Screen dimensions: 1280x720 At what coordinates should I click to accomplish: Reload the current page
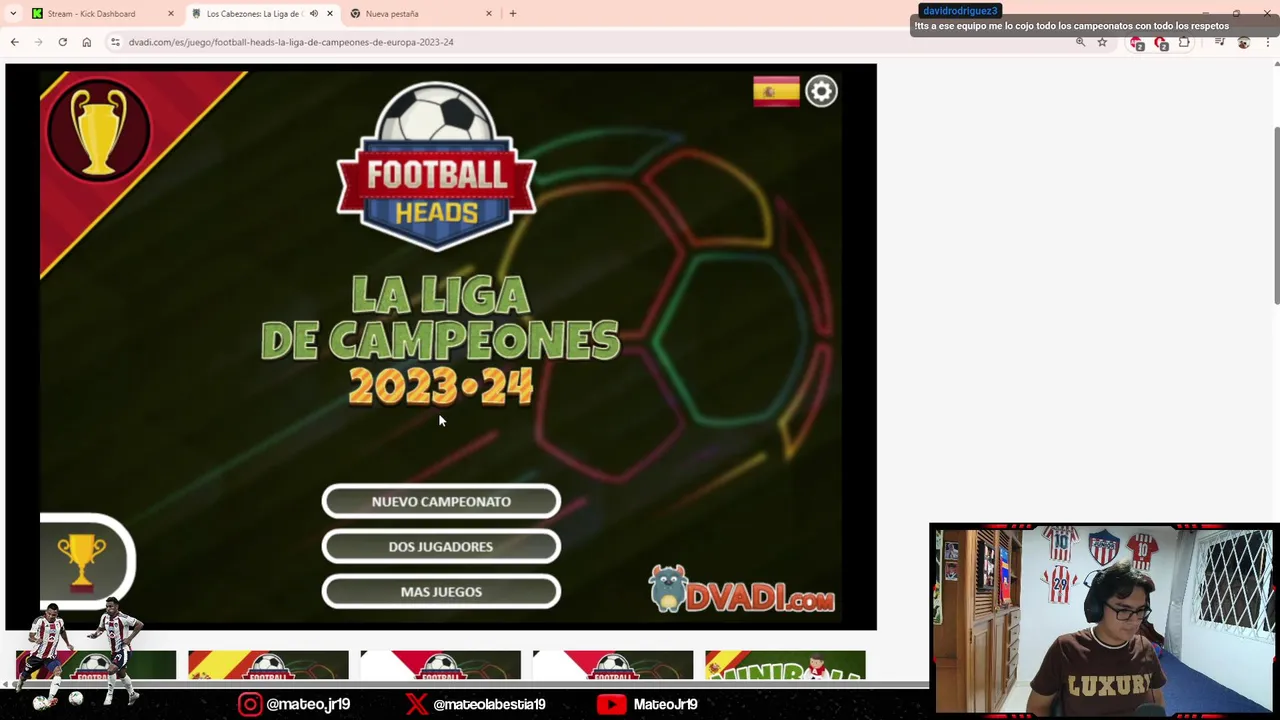tap(62, 42)
